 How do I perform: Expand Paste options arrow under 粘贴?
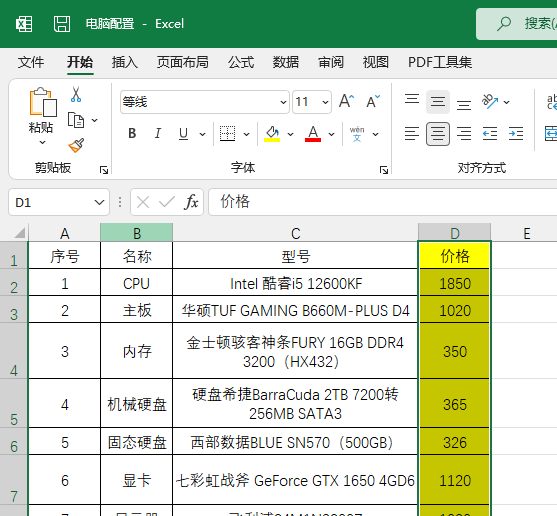(x=42, y=142)
